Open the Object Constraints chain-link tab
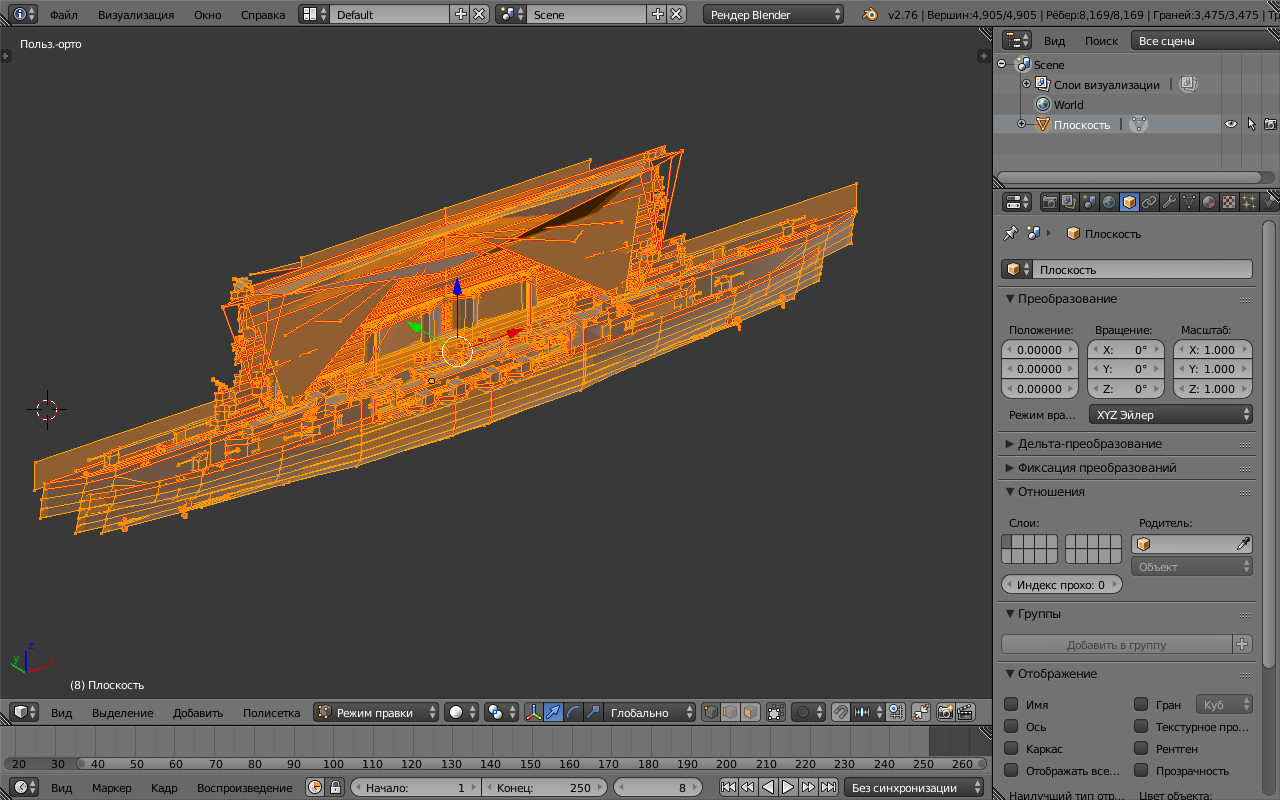The width and height of the screenshot is (1280, 800). (x=1149, y=202)
